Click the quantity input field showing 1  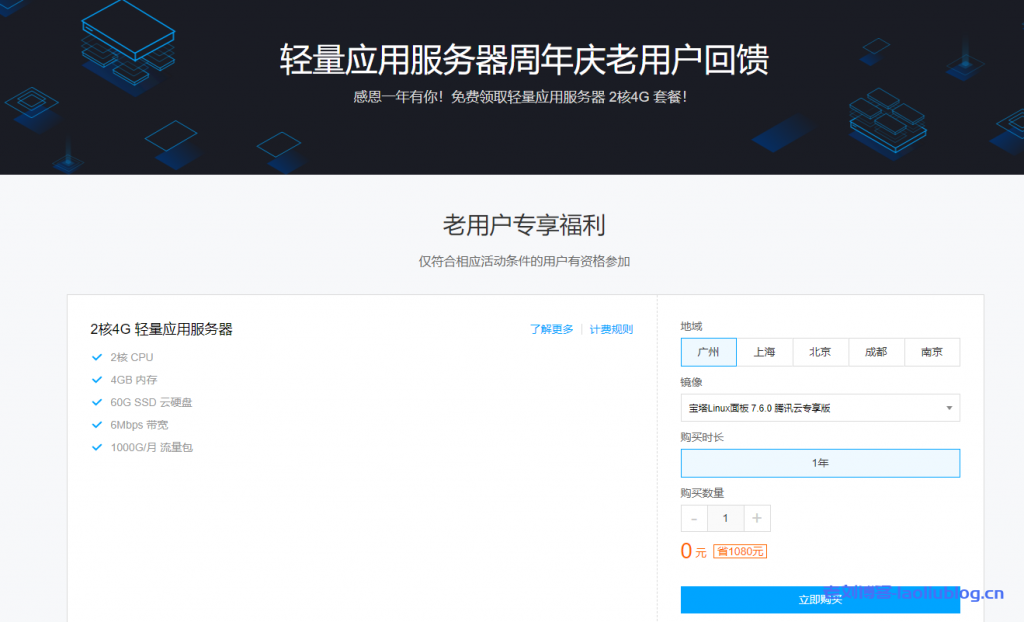point(725,518)
